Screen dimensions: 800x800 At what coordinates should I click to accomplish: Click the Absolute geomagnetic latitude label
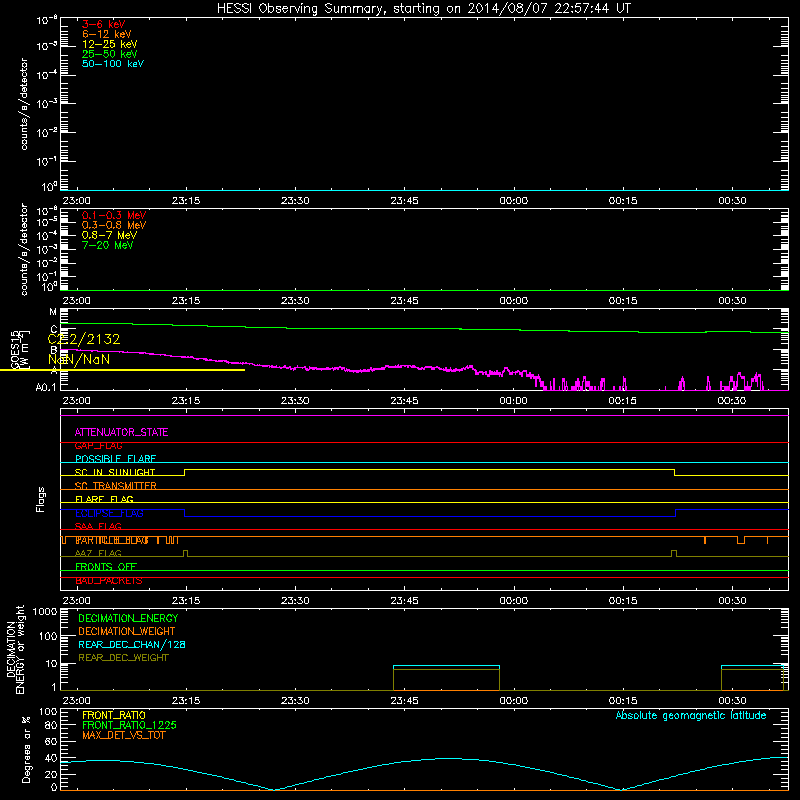[691, 715]
